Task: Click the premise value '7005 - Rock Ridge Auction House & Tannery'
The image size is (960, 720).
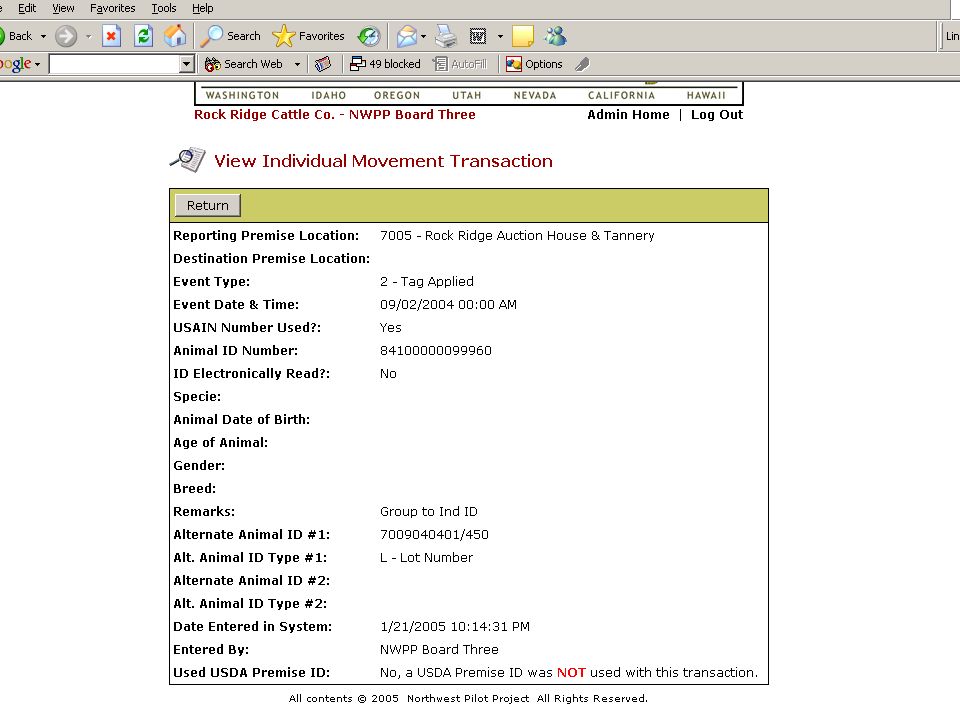Action: point(517,236)
